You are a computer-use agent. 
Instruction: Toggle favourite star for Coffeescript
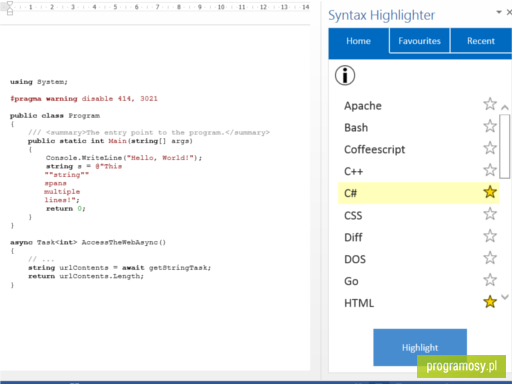[x=490, y=148]
